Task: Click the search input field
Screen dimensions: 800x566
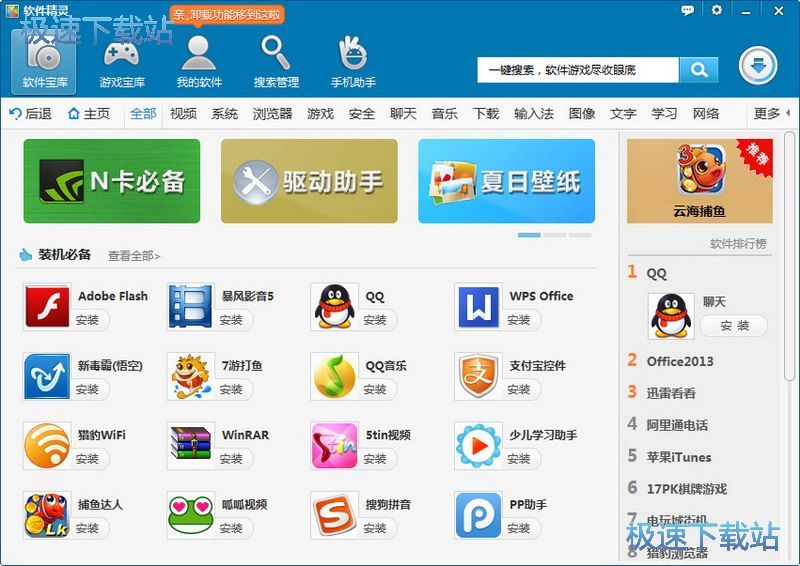Action: click(578, 70)
